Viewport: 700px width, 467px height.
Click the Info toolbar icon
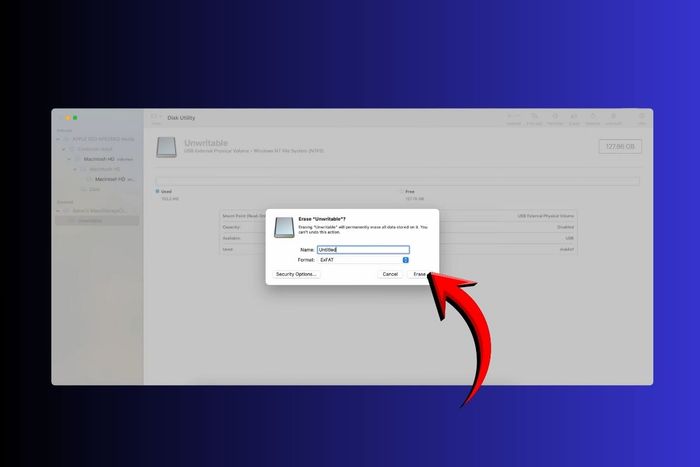tap(642, 118)
